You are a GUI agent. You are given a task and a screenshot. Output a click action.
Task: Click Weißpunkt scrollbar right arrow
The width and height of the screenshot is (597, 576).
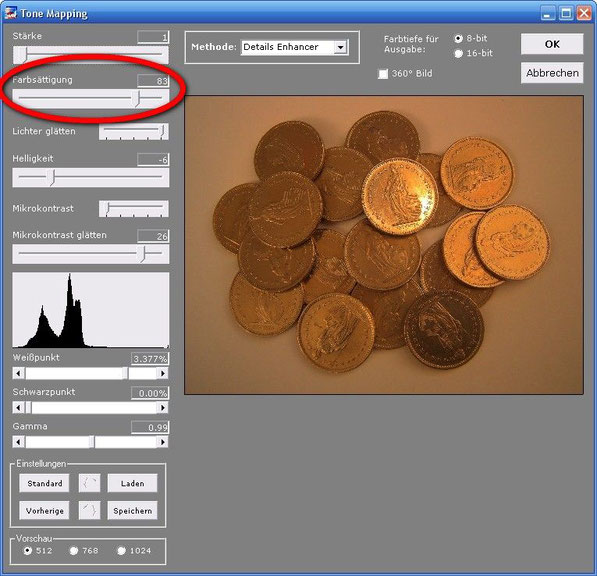(x=163, y=373)
